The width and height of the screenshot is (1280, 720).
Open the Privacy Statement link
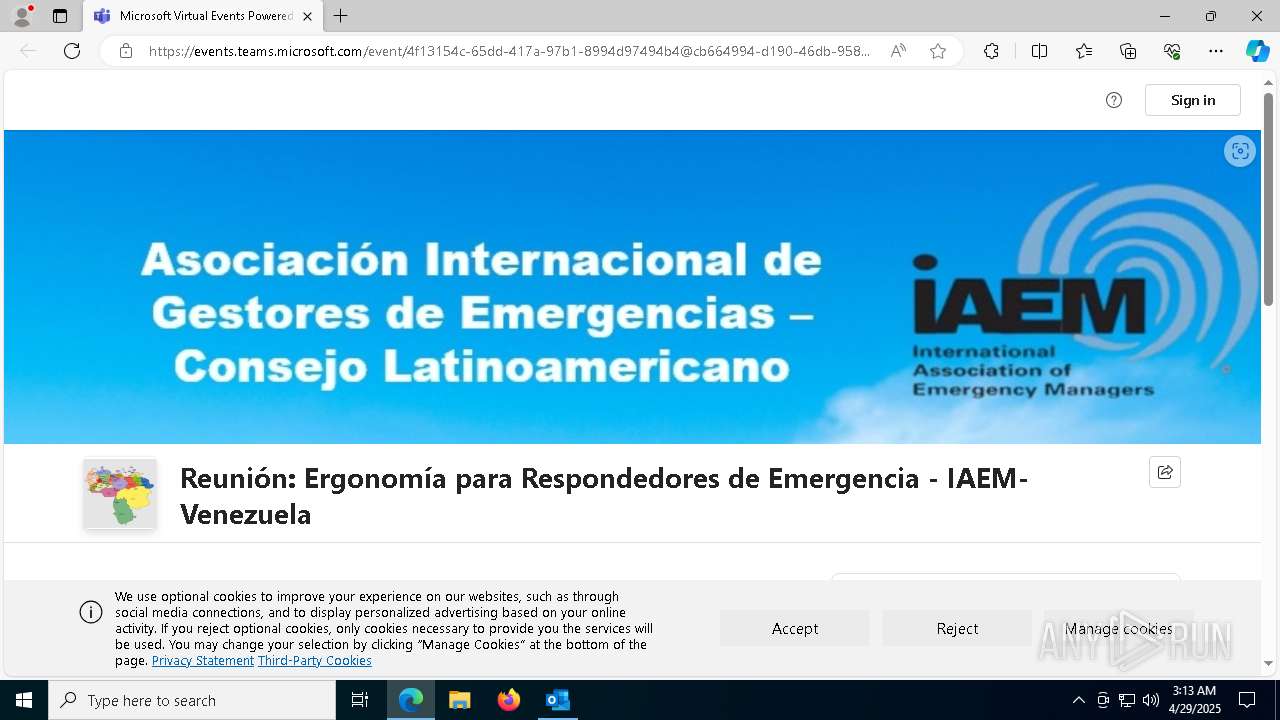click(x=203, y=661)
